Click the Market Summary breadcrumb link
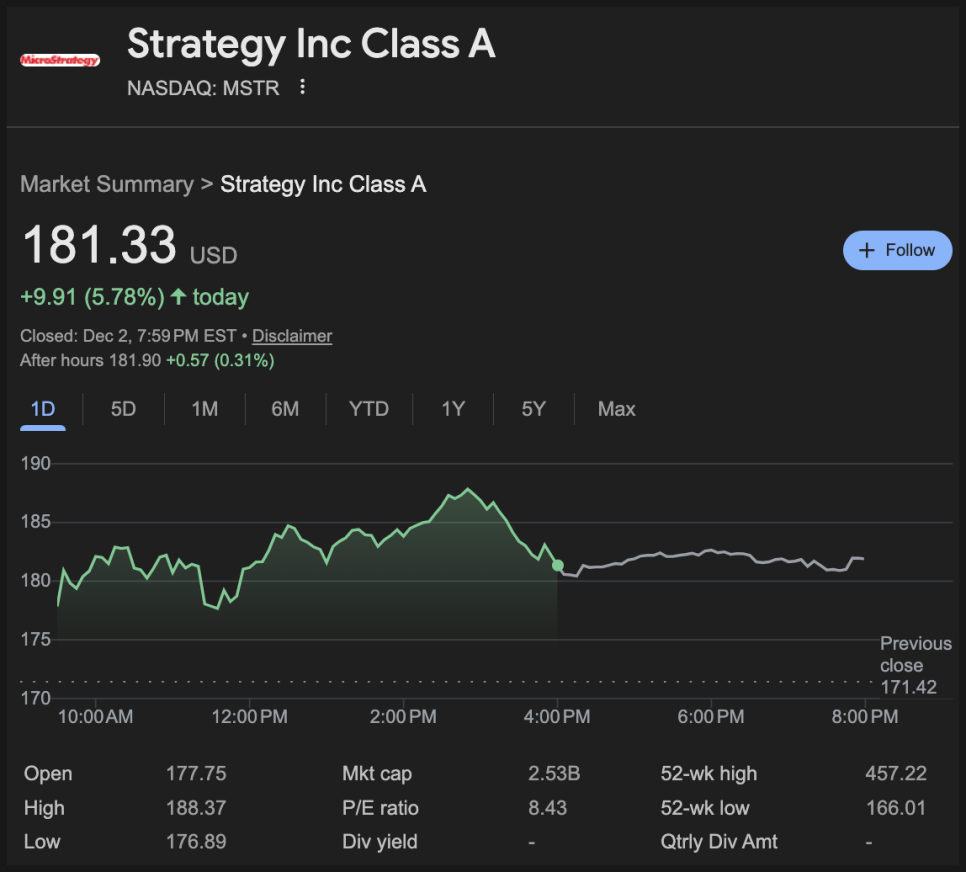 106,184
